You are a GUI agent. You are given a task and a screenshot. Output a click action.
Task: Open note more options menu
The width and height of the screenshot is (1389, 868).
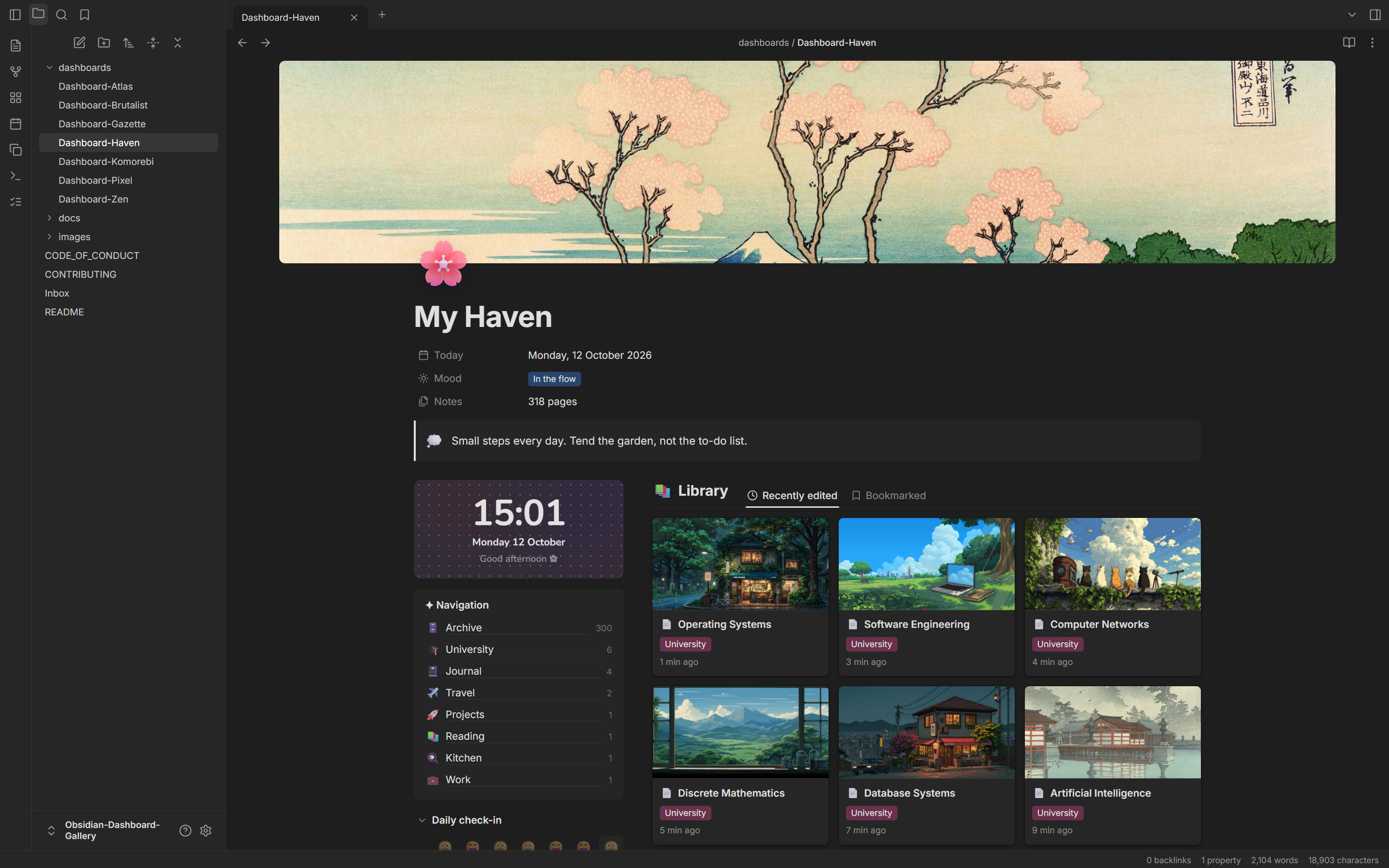1372,42
